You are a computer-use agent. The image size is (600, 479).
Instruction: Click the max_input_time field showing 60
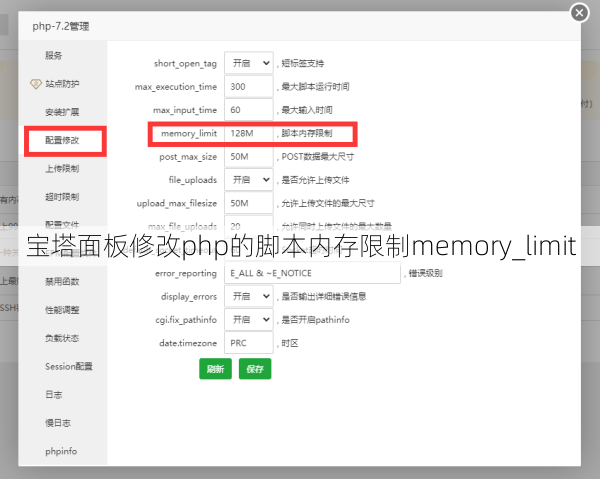(x=249, y=110)
